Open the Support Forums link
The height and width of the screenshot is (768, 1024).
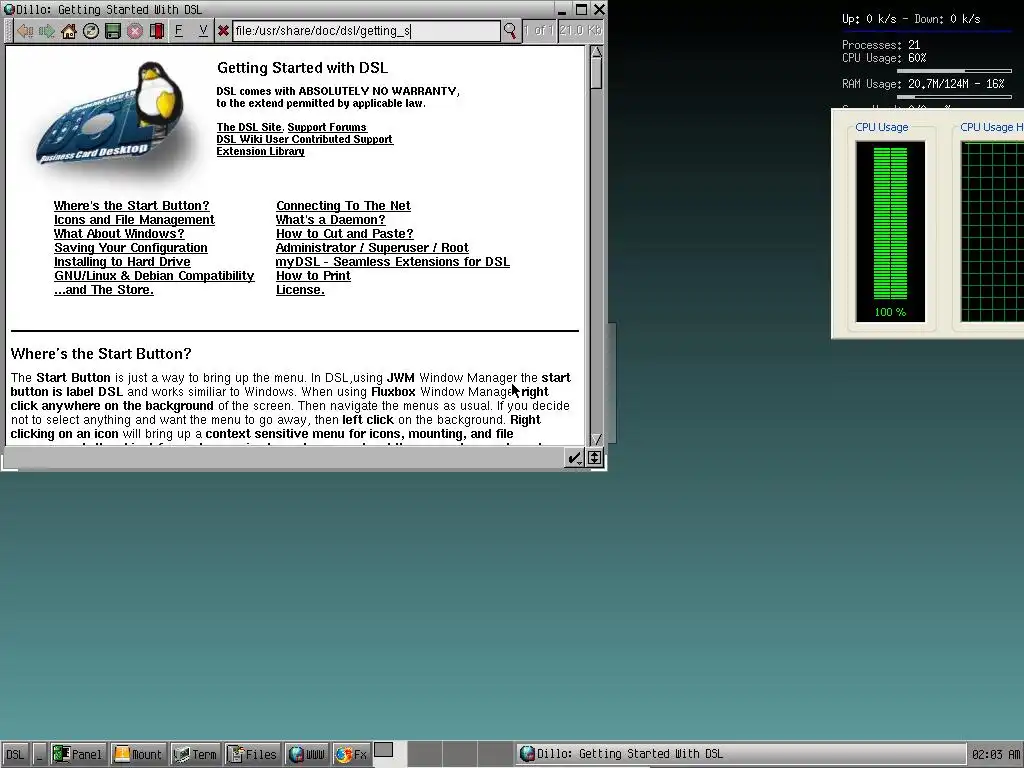point(327,127)
